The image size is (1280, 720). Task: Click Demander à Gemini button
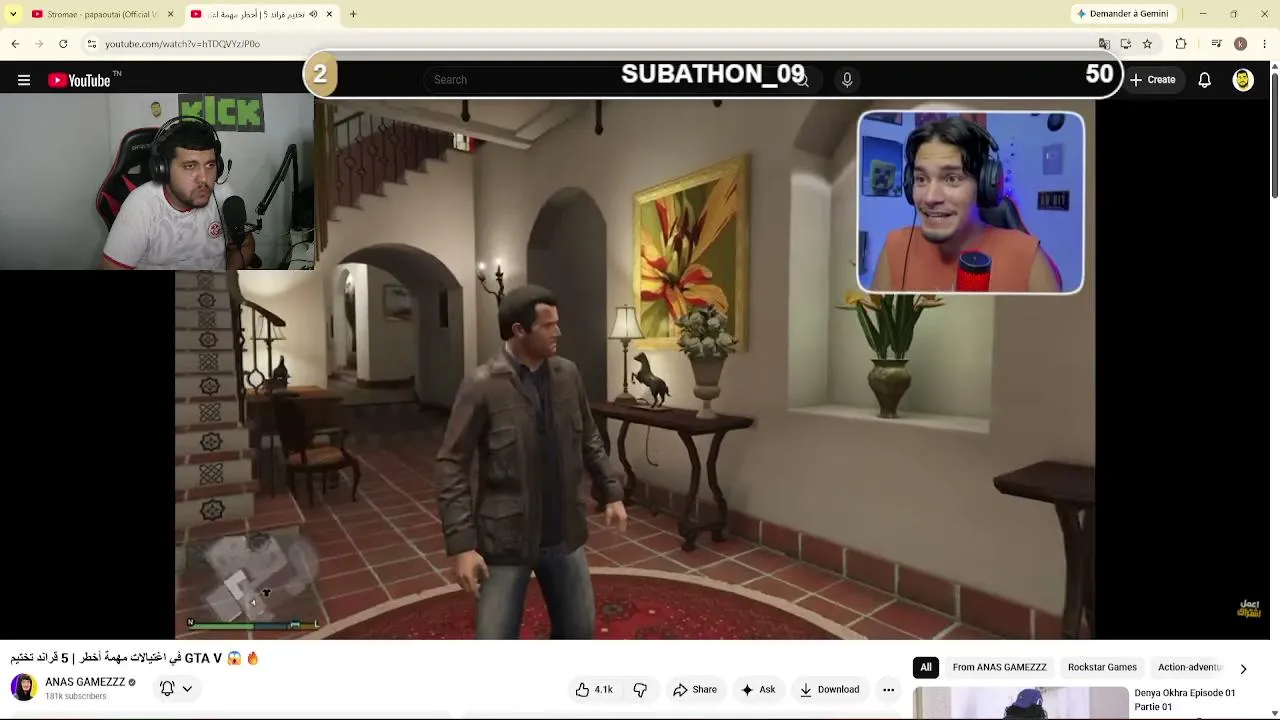[1122, 14]
